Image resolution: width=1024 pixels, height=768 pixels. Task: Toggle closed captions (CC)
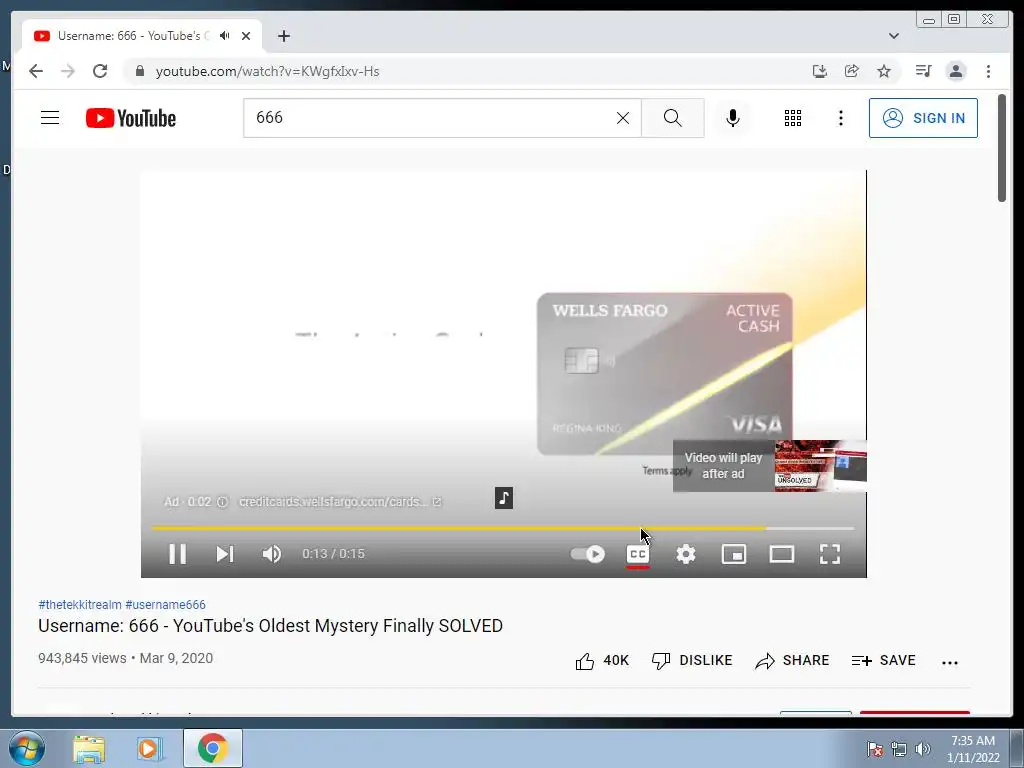(x=637, y=554)
